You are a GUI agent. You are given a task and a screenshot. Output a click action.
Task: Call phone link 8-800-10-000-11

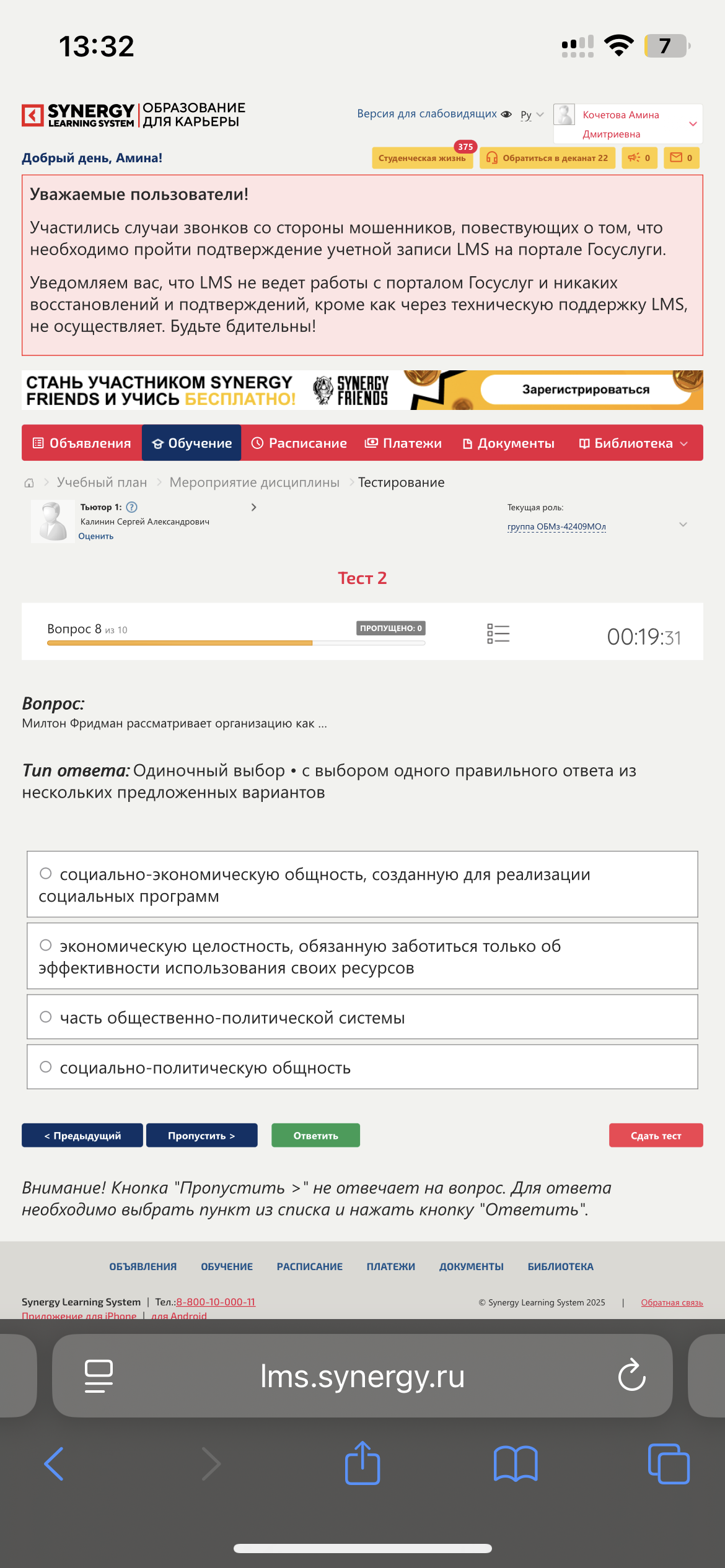click(x=216, y=1302)
